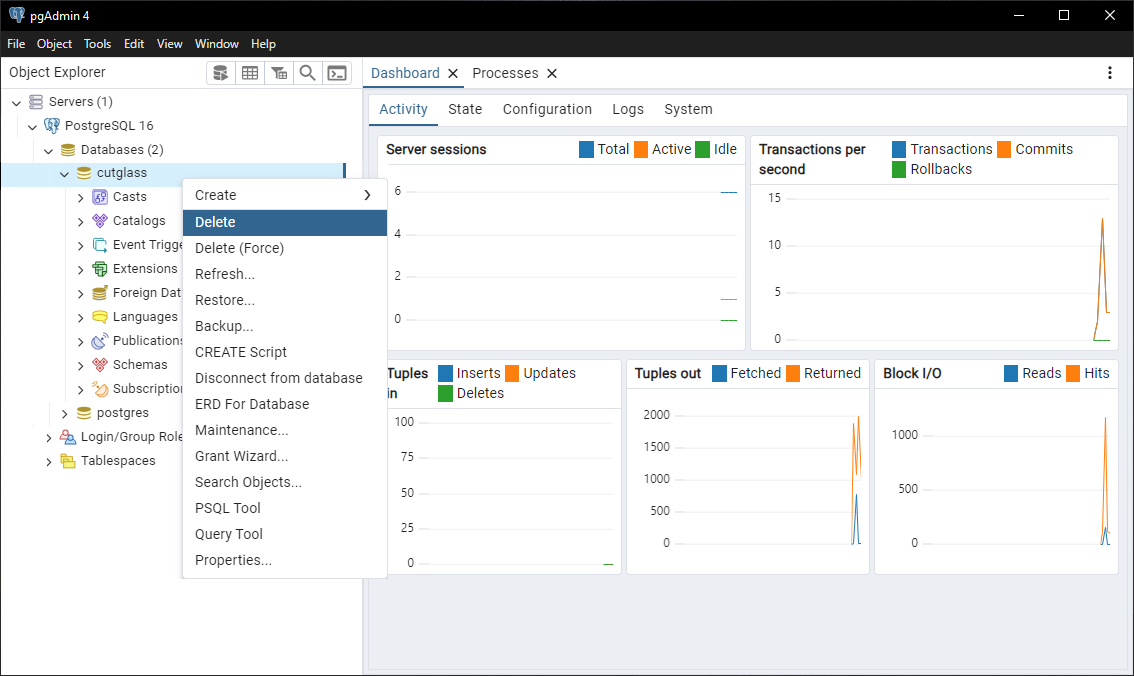Click the PostgreSQL 16 elephant server icon
Screen dimensions: 1134x676
tap(52, 126)
